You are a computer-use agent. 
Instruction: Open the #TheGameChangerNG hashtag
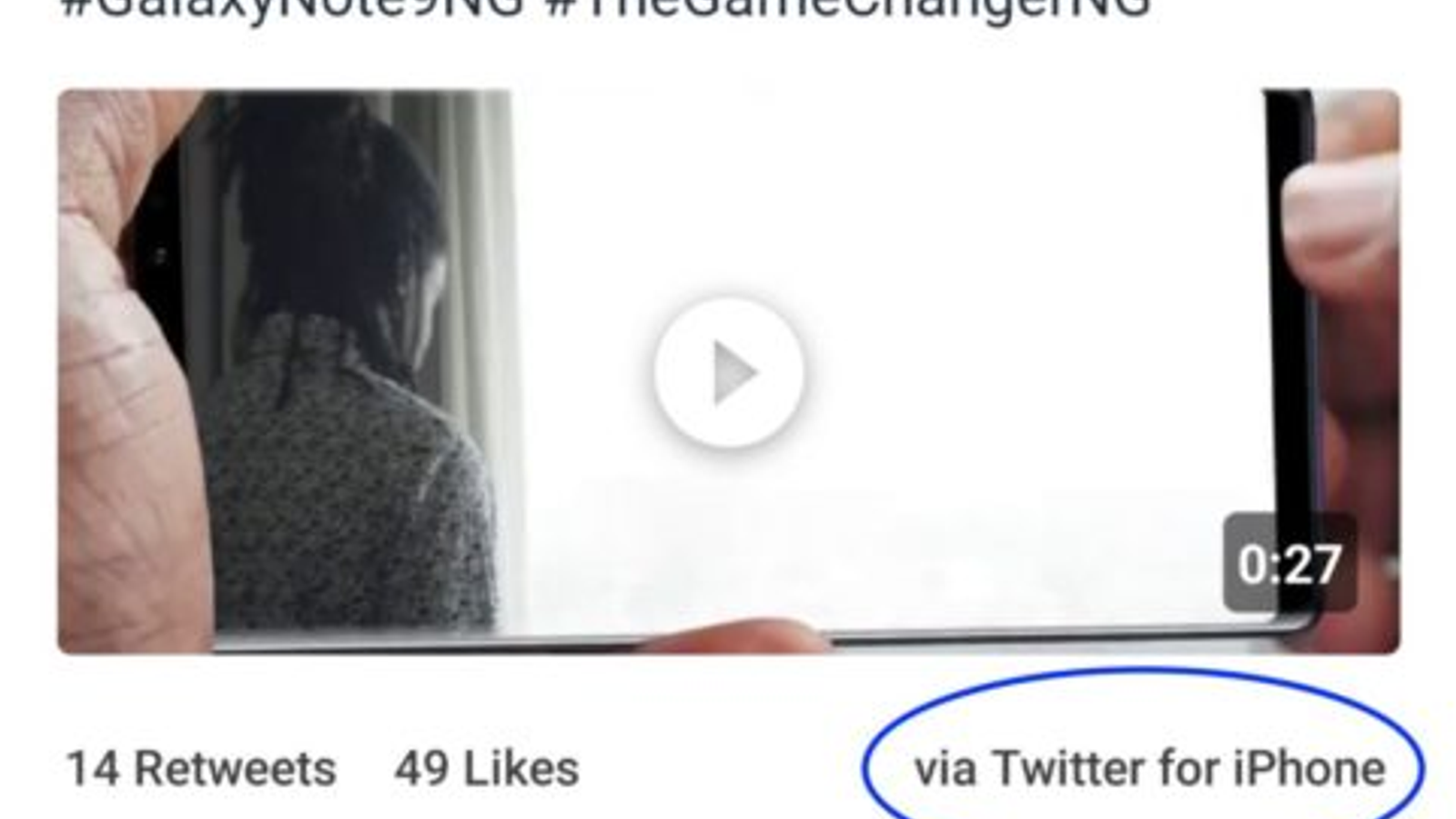point(849,7)
